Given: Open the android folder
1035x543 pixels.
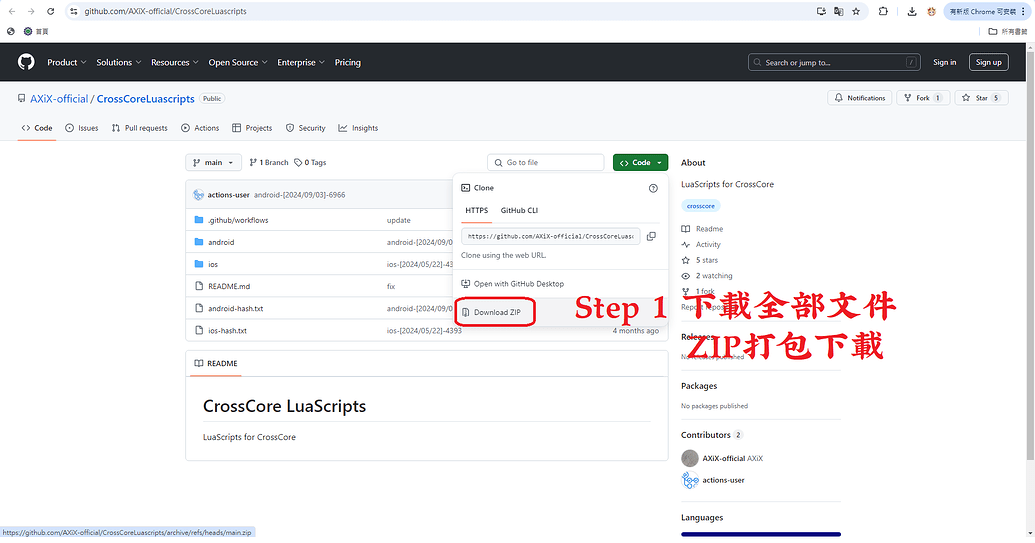Looking at the screenshot, I should [221, 242].
